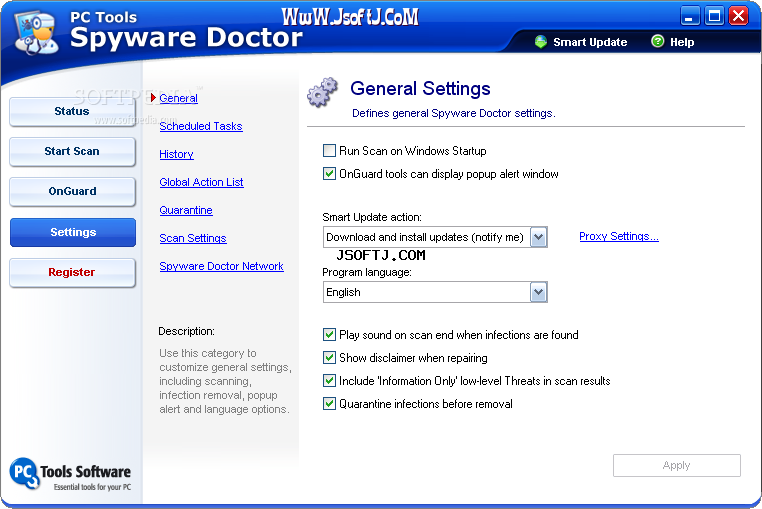This screenshot has width=762, height=509.
Task: Enable Run Scan on Windows Startup
Action: pyautogui.click(x=329, y=151)
